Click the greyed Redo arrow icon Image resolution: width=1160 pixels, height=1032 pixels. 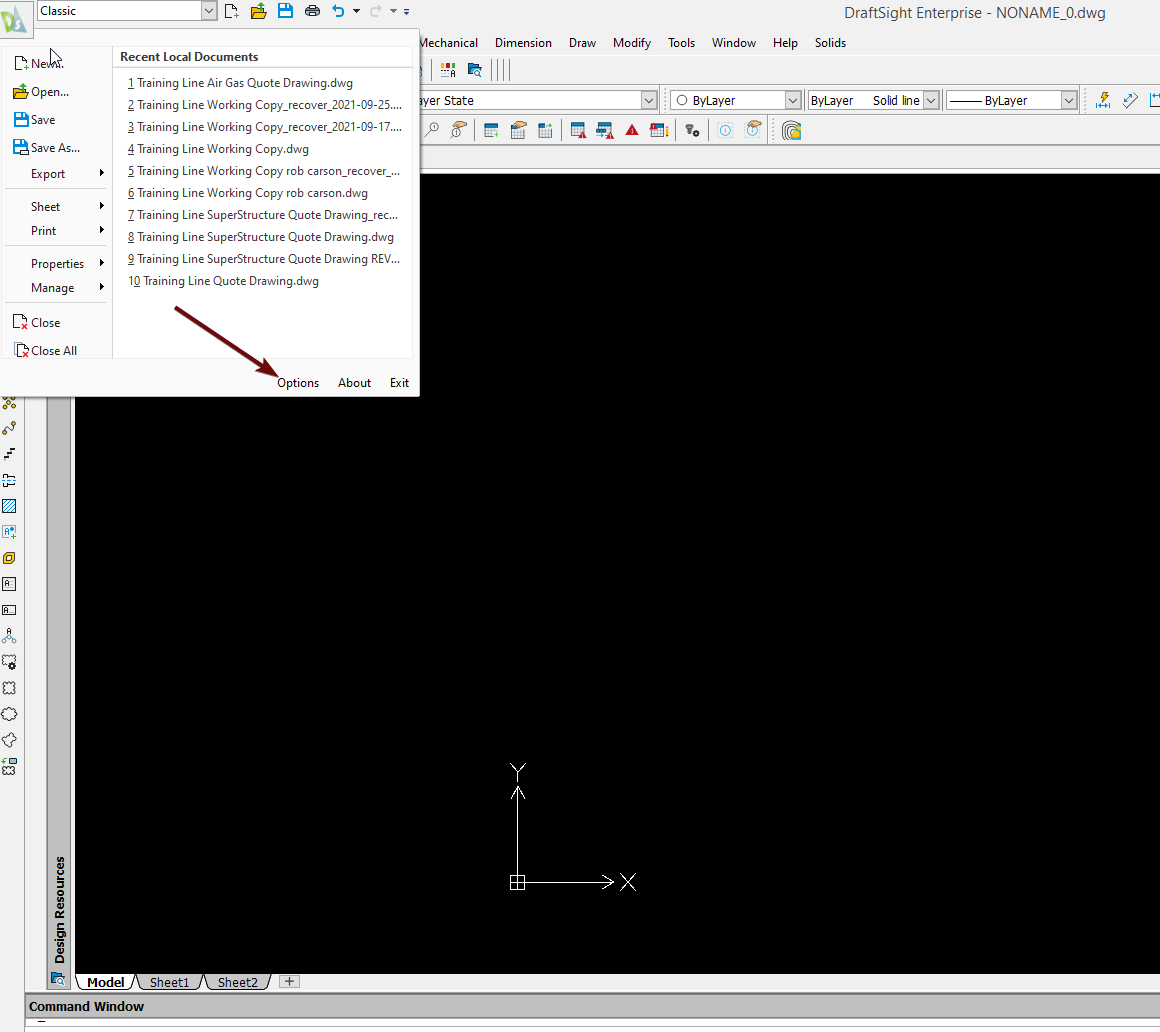tap(375, 11)
